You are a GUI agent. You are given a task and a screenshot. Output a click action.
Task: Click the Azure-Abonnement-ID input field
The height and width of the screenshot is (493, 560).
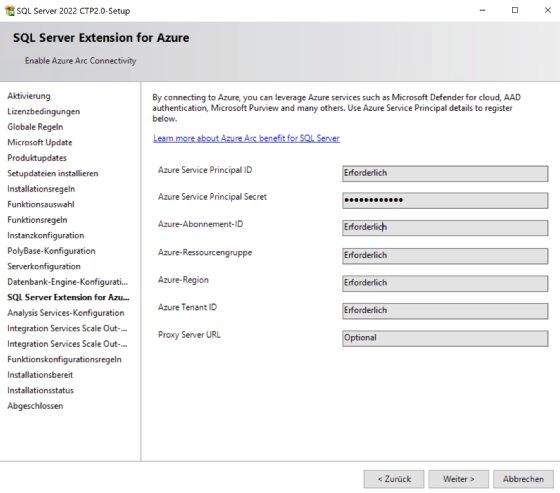point(445,228)
